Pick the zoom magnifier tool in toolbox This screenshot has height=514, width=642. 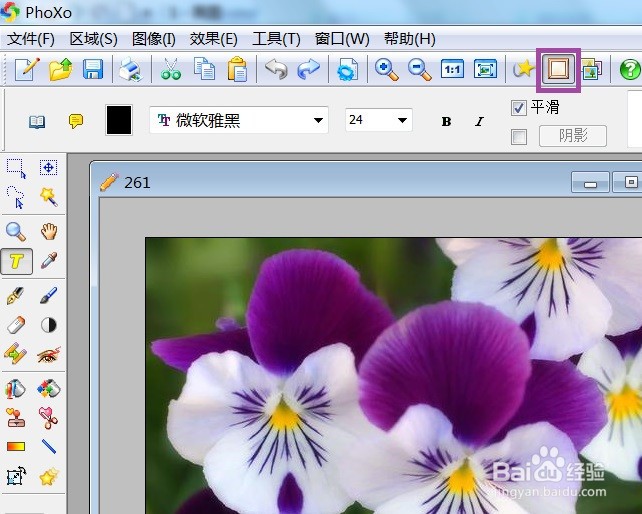point(16,231)
